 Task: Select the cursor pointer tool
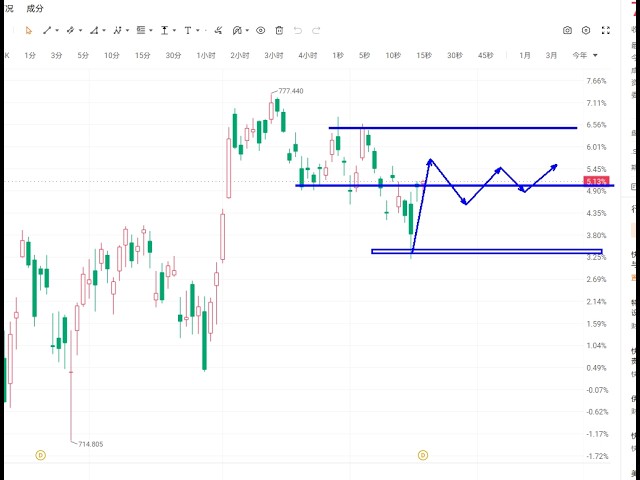29,31
